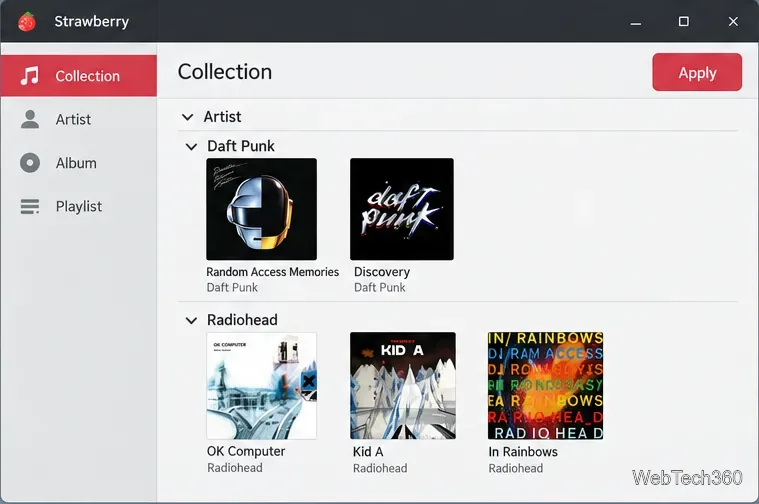This screenshot has width=759, height=504.
Task: Open the Collection sidebar item
Action: [x=78, y=76]
